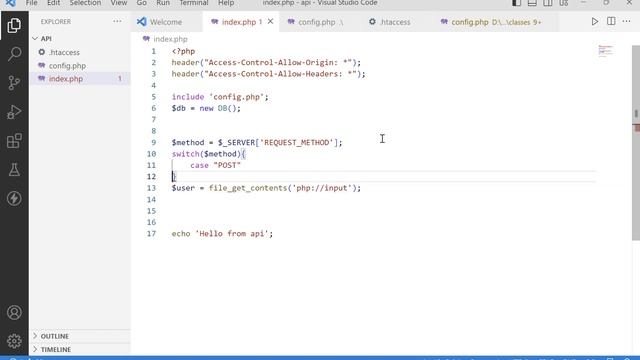Screen dimensions: 640x360
Task: Click the case "POST" line
Action: [216, 165]
